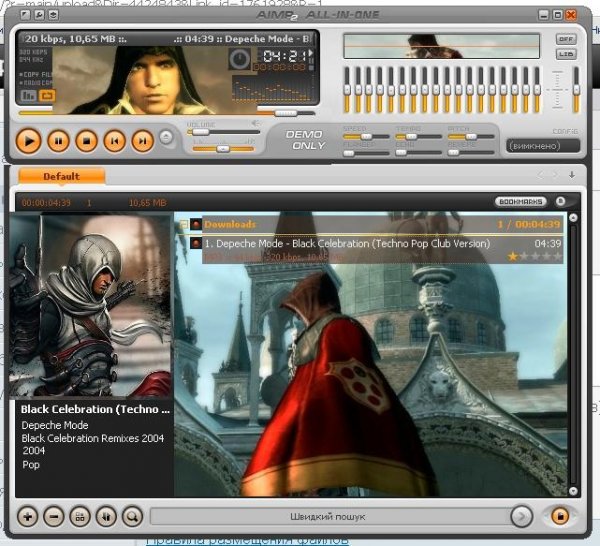Click the magnifier search button
Viewport: 600px width, 546px height.
[x=132, y=517]
